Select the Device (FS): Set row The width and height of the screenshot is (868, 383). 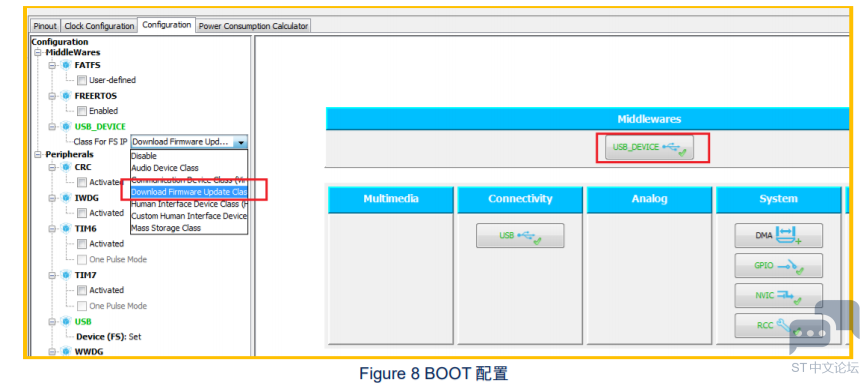tap(109, 337)
